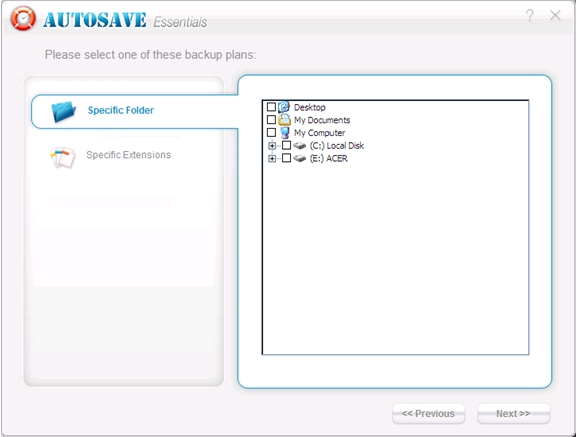Expand the (C:) Local Disk node
This screenshot has height=437, width=577.
coord(272,146)
